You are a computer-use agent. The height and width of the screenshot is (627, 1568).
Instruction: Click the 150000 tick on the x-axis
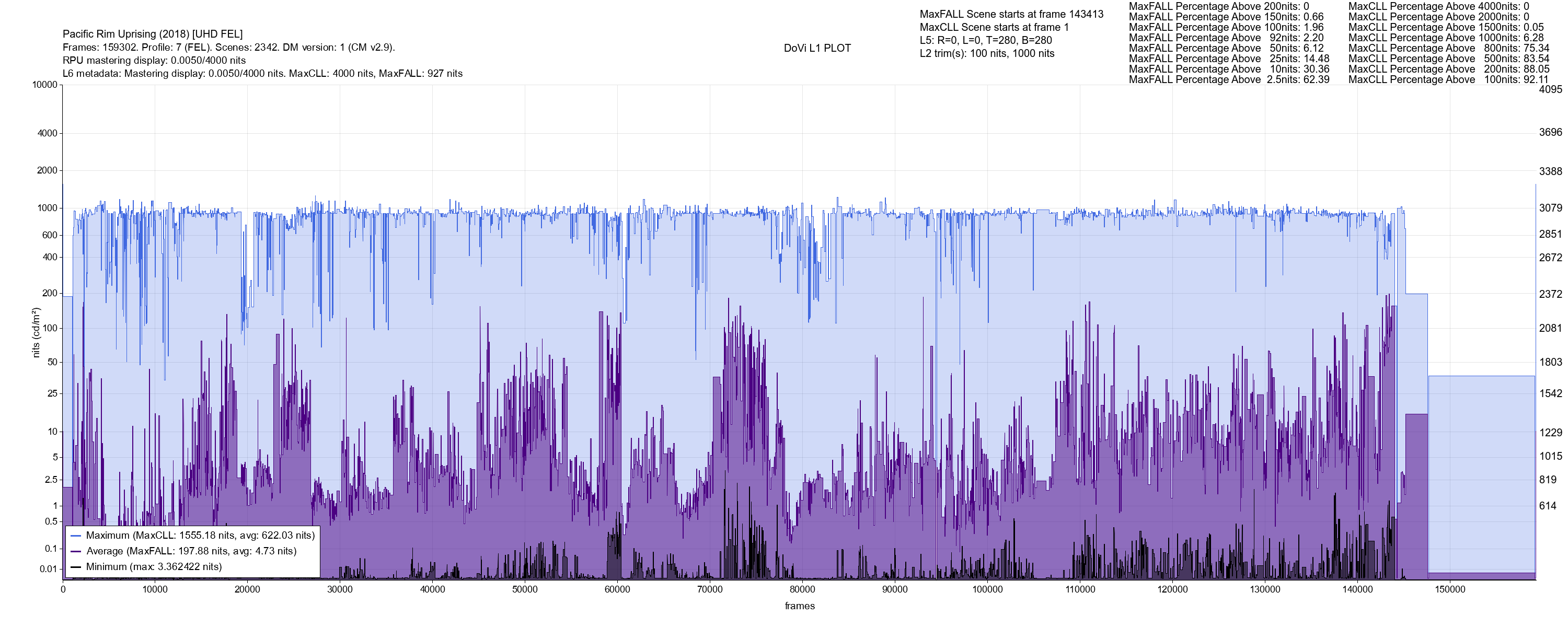coord(1450,589)
